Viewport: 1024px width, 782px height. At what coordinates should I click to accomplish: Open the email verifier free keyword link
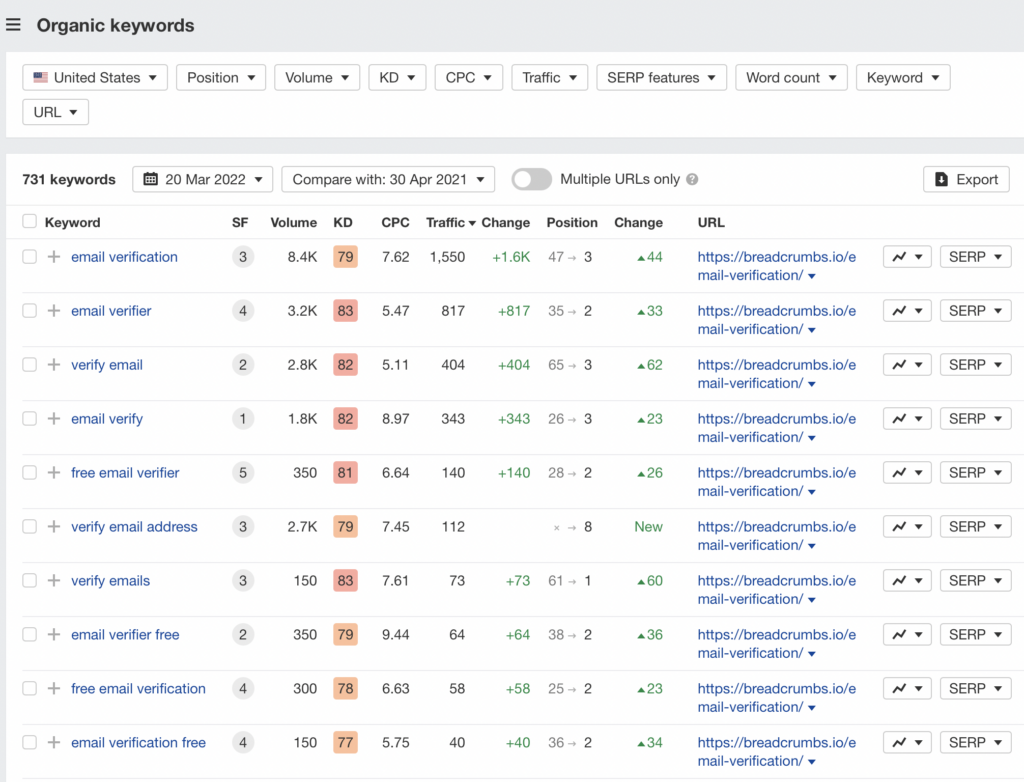tap(125, 635)
